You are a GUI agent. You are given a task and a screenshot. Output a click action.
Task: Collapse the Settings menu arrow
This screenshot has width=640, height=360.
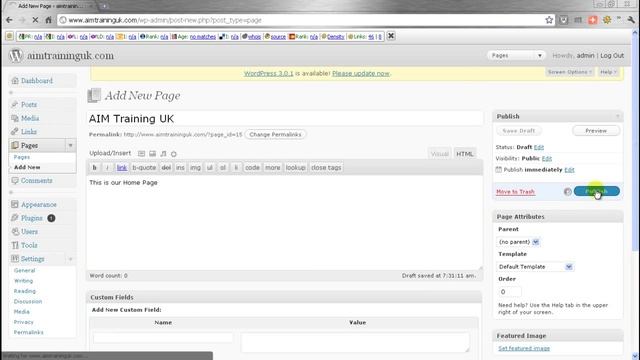coord(70,259)
